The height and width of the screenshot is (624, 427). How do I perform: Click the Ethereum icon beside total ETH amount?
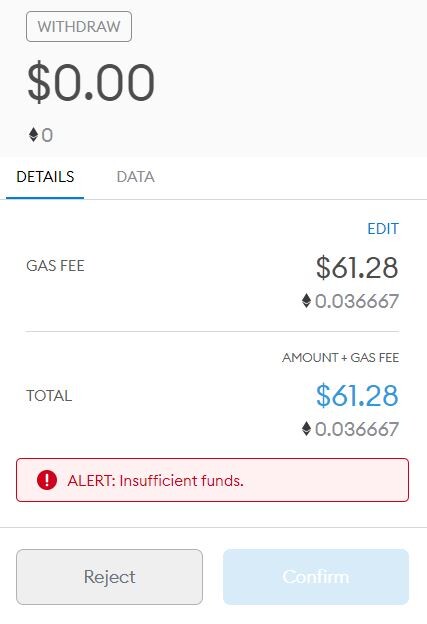click(x=306, y=429)
